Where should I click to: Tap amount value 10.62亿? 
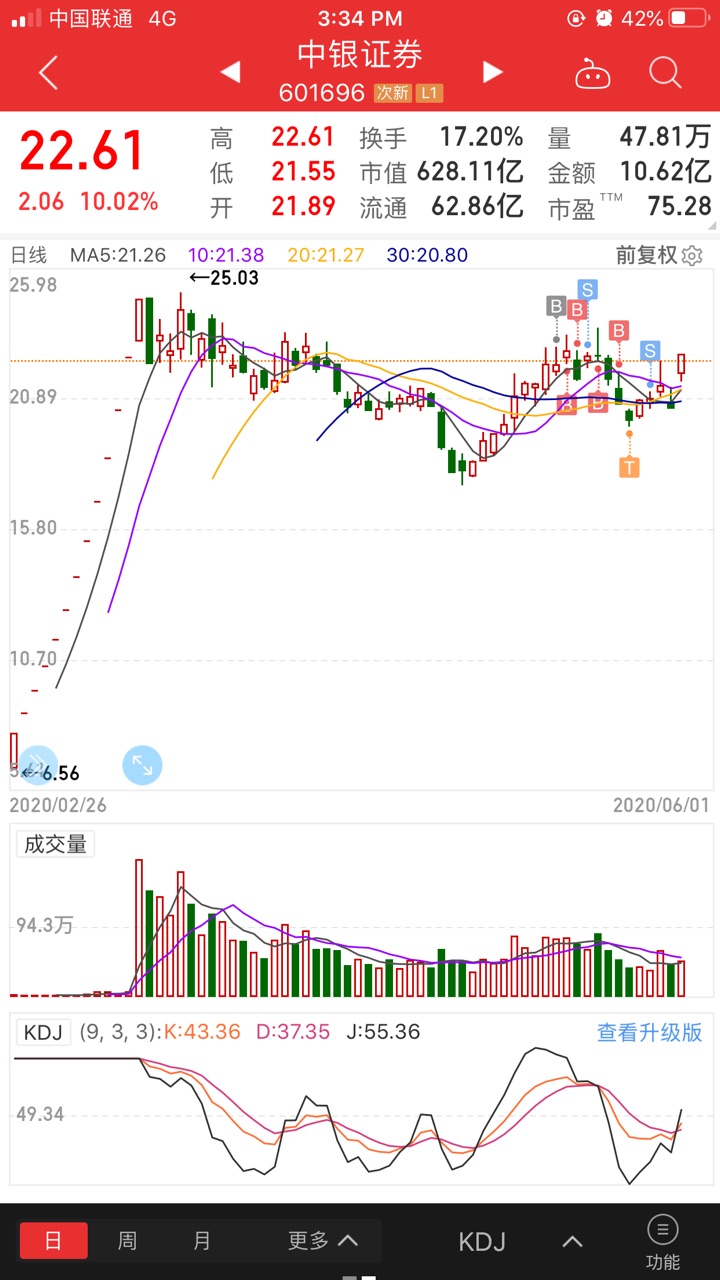click(666, 172)
